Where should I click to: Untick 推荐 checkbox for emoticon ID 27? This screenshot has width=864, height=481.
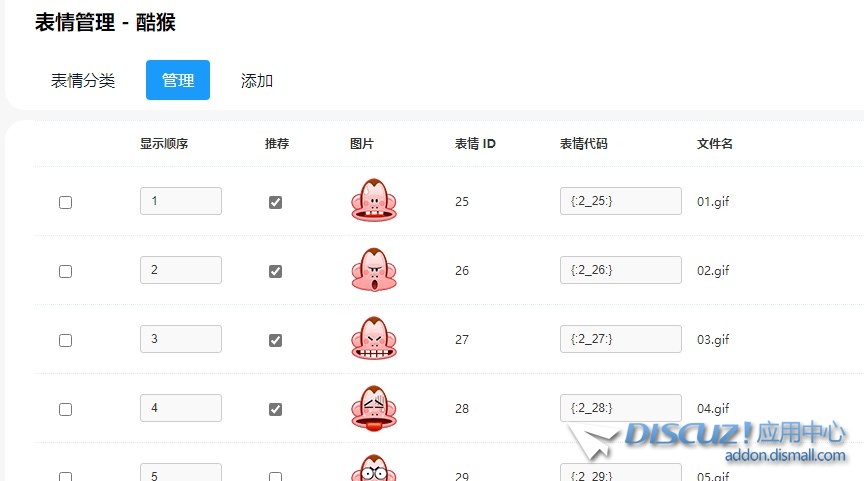click(276, 340)
